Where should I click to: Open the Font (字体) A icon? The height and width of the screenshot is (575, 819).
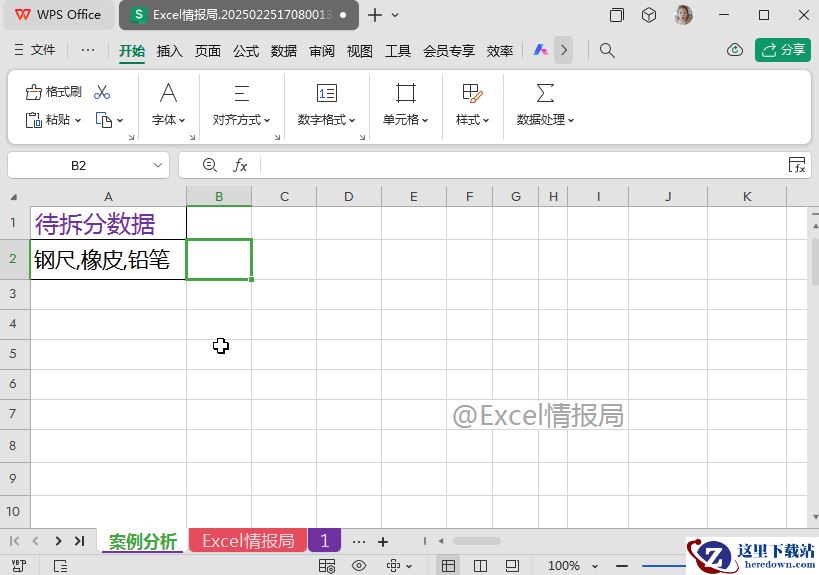point(168,93)
